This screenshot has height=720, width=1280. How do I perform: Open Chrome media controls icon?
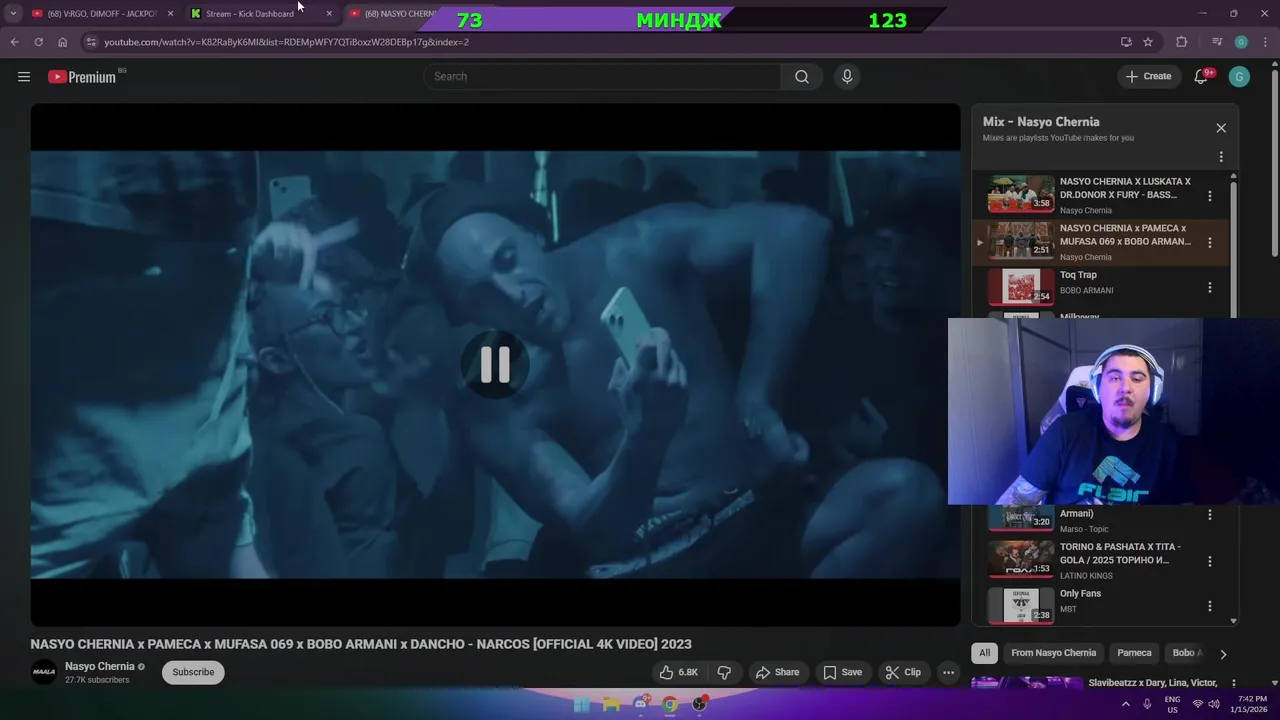(x=1216, y=42)
